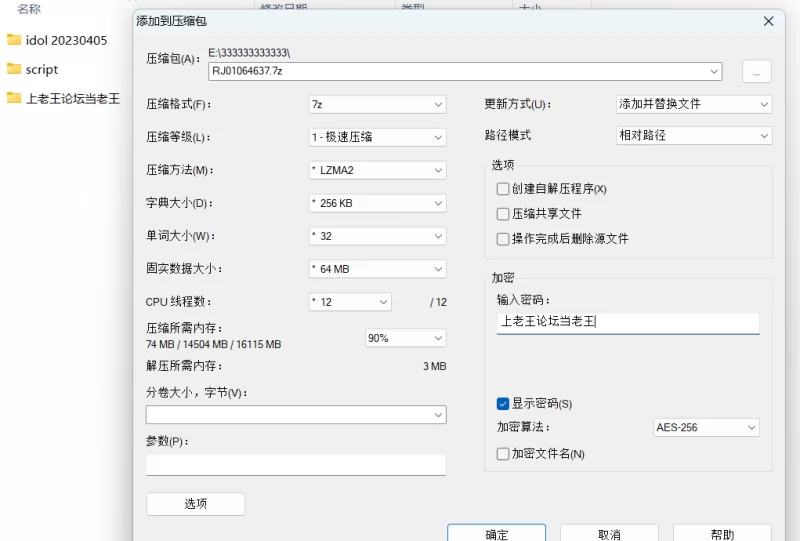Open the CPU 线程数 dropdown
800x541 pixels.
tap(350, 302)
